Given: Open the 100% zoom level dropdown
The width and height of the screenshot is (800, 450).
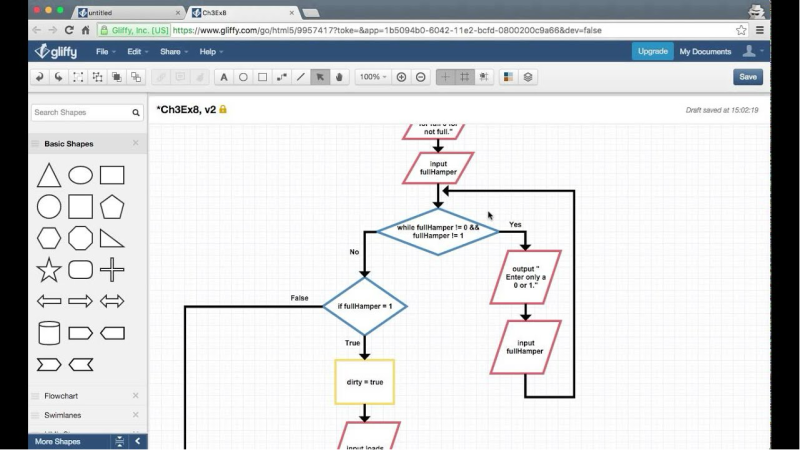Looking at the screenshot, I should point(373,77).
